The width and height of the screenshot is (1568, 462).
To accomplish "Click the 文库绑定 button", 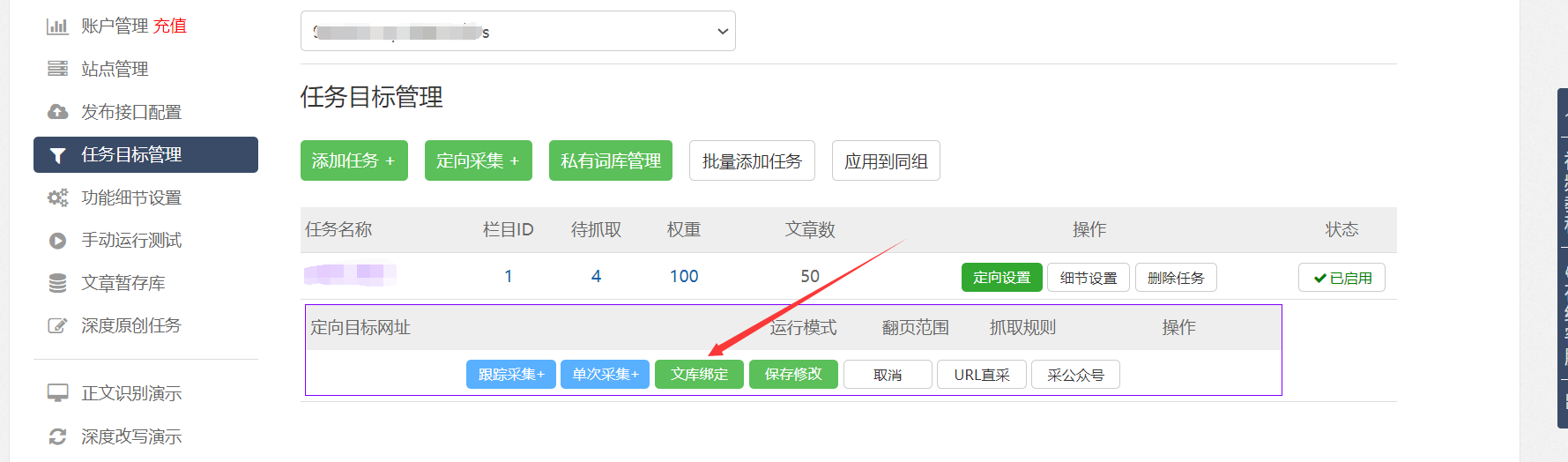I will coord(699,374).
